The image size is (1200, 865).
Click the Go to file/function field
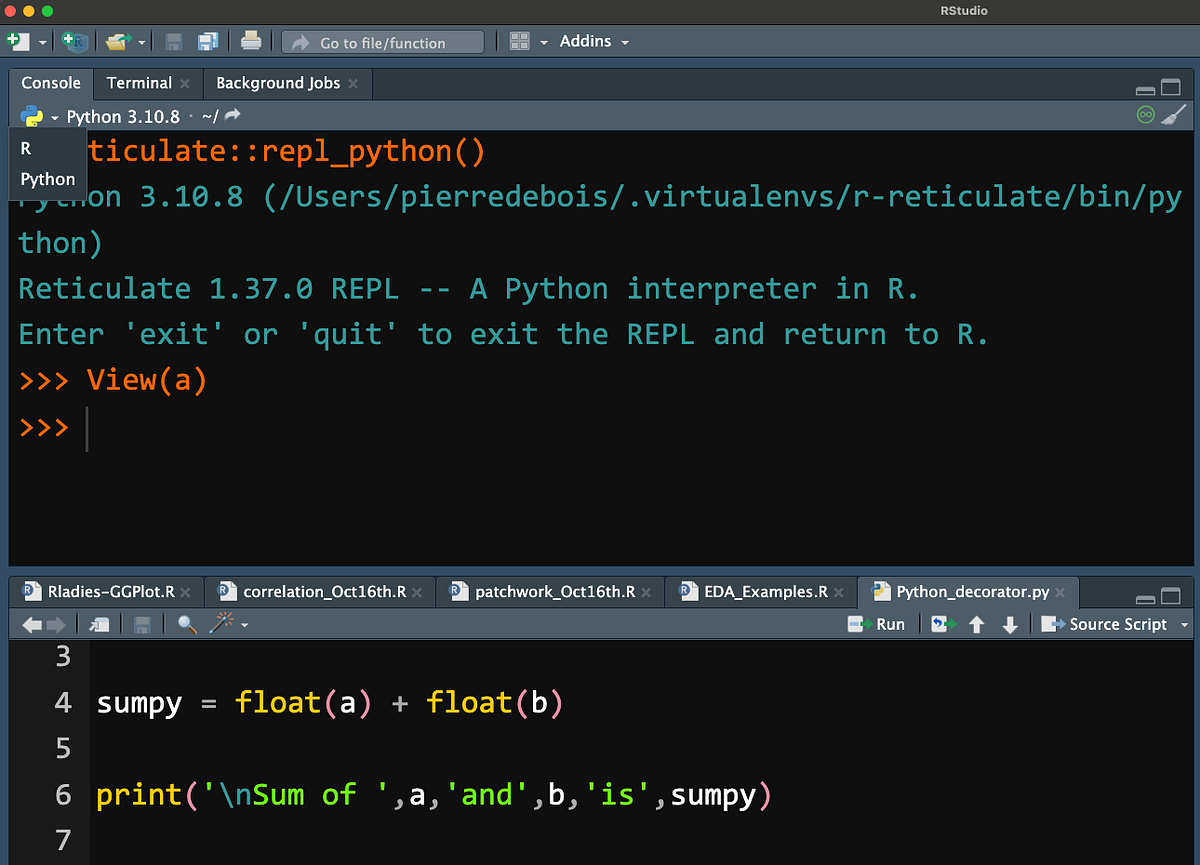383,42
